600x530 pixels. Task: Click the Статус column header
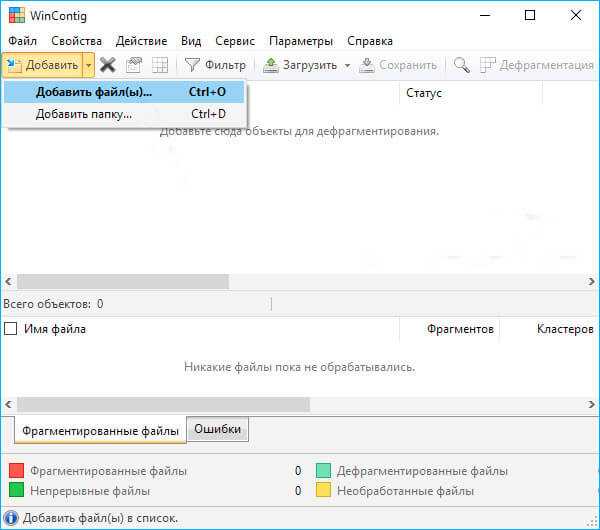click(471, 93)
